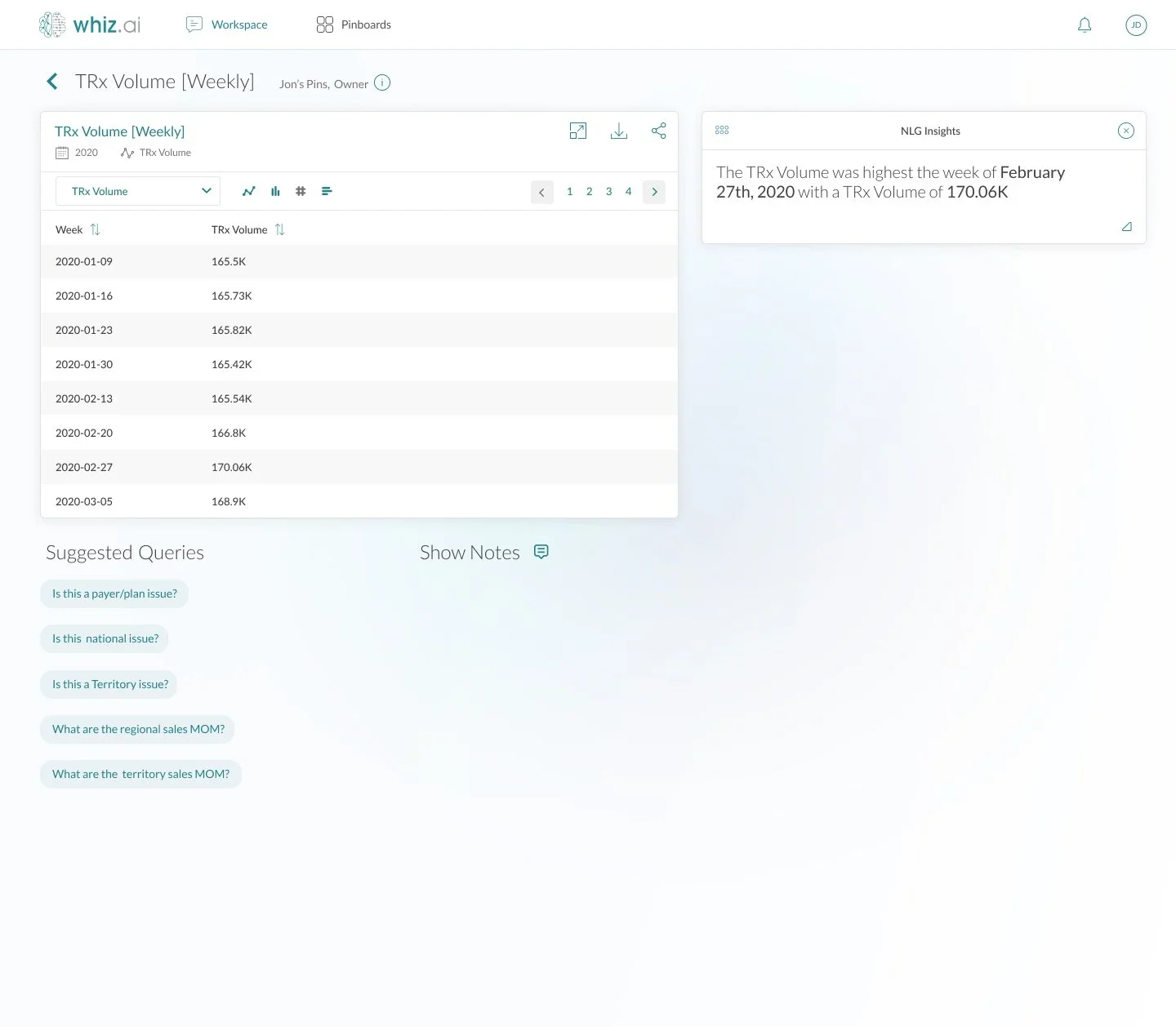Screen dimensions: 1176x1027
Task: Click the 170.06K value in the table
Action: point(232,467)
